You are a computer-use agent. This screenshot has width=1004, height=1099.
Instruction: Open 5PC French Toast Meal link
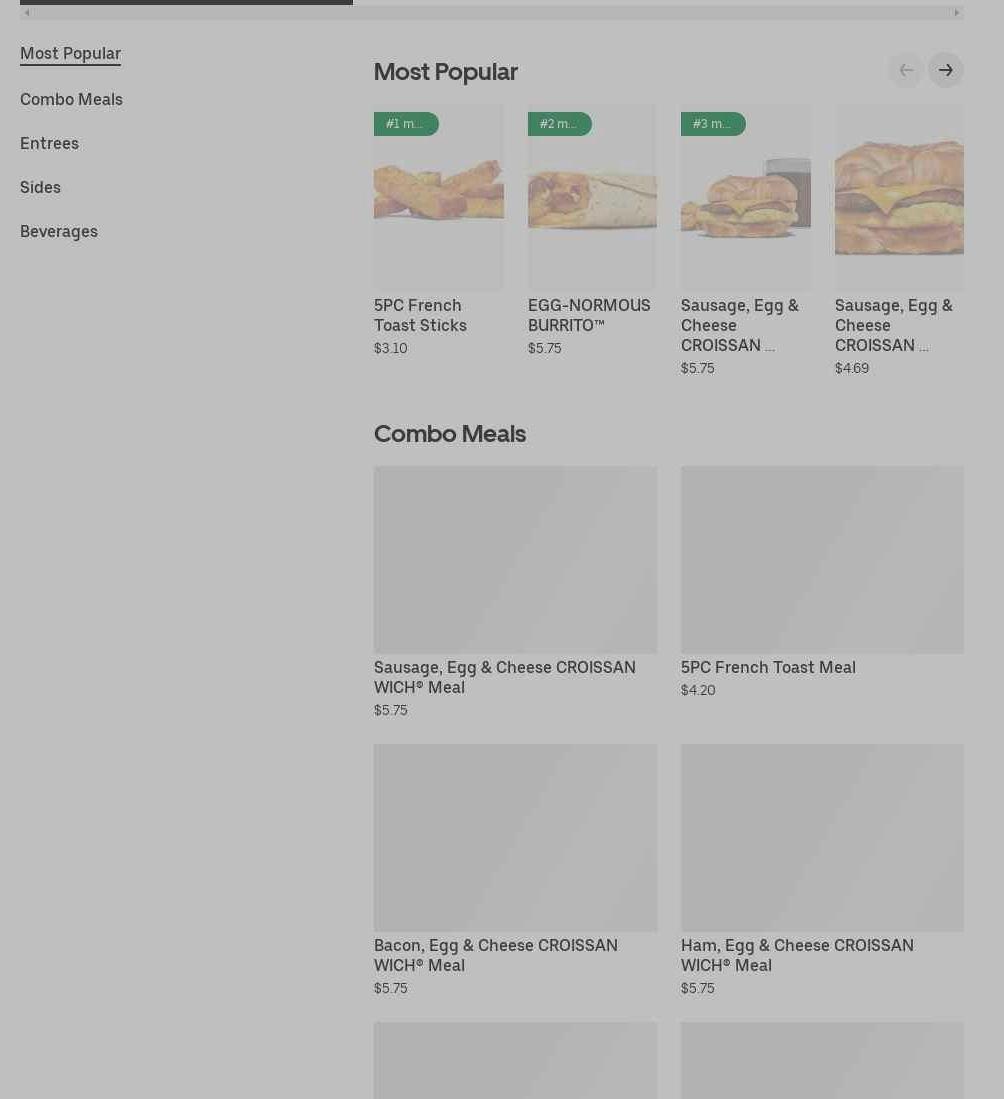[x=768, y=667]
